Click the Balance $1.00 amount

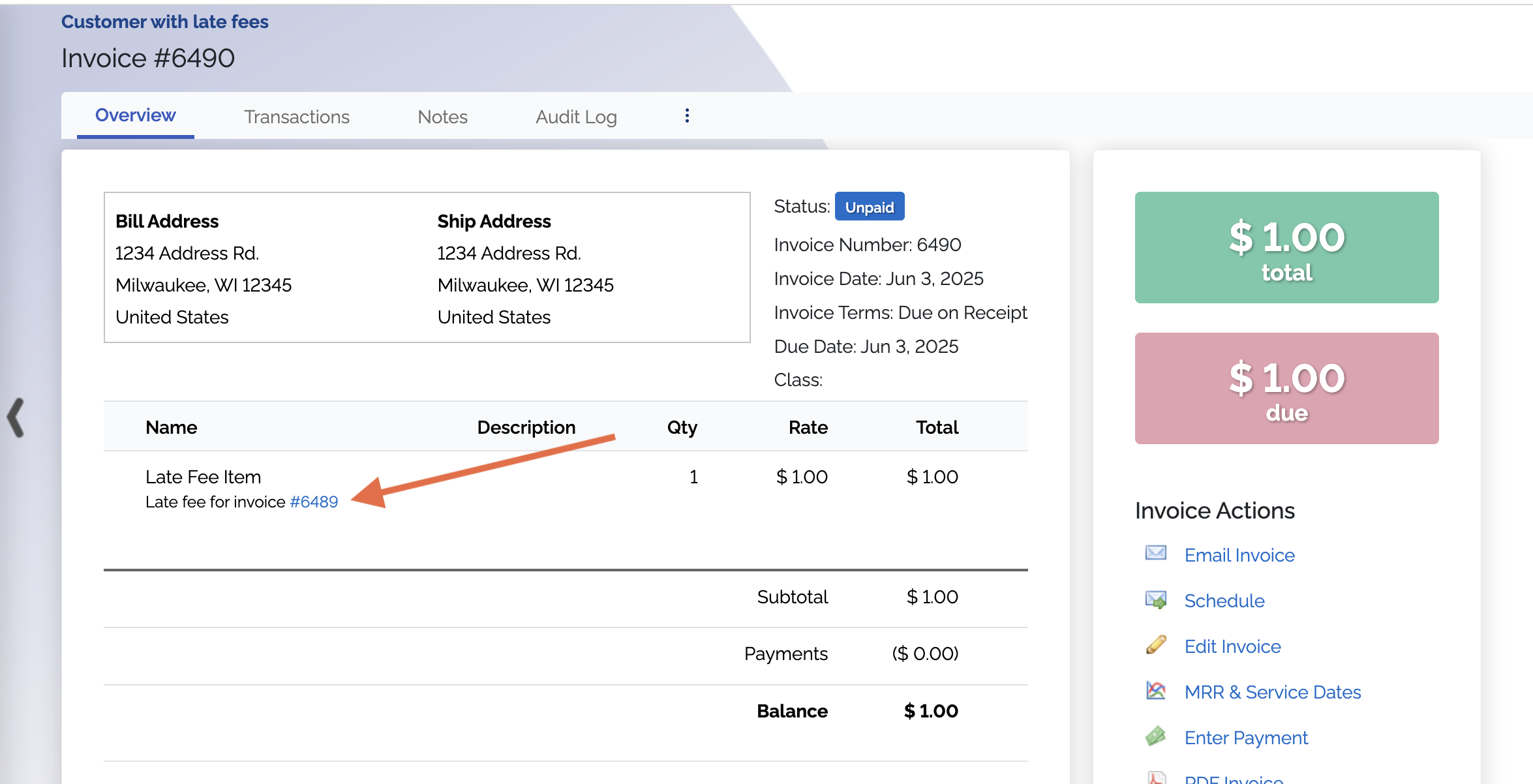931,711
